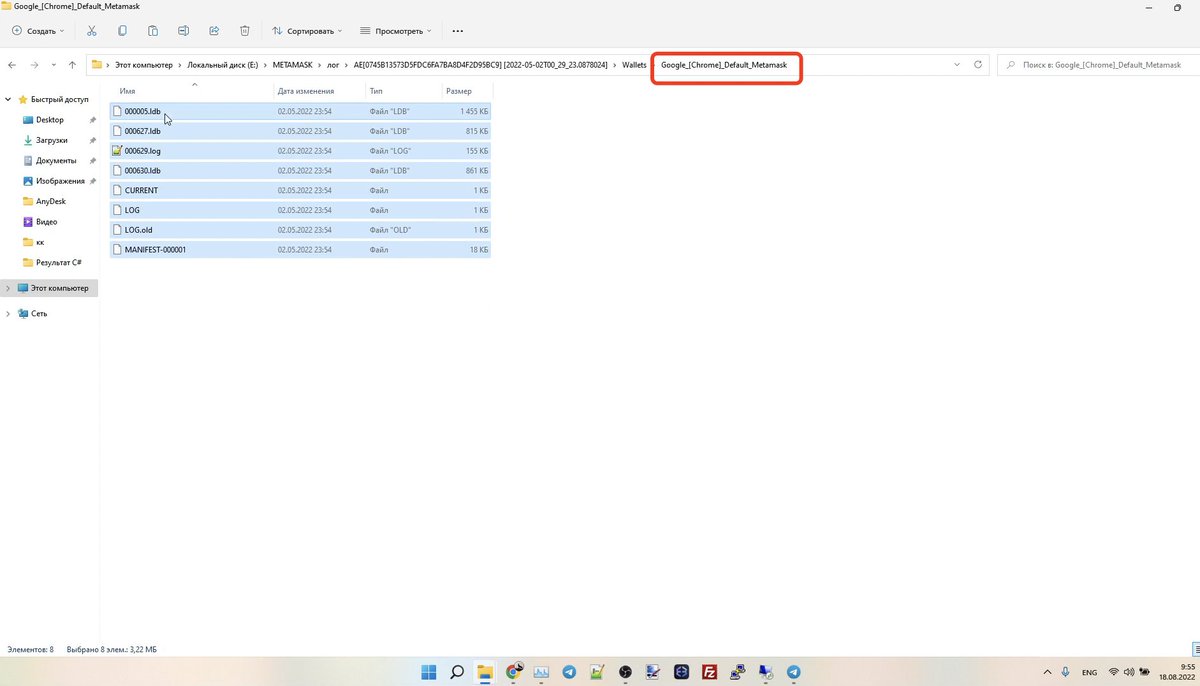
Task: Click the Copy icon in toolbar
Action: click(x=122, y=31)
